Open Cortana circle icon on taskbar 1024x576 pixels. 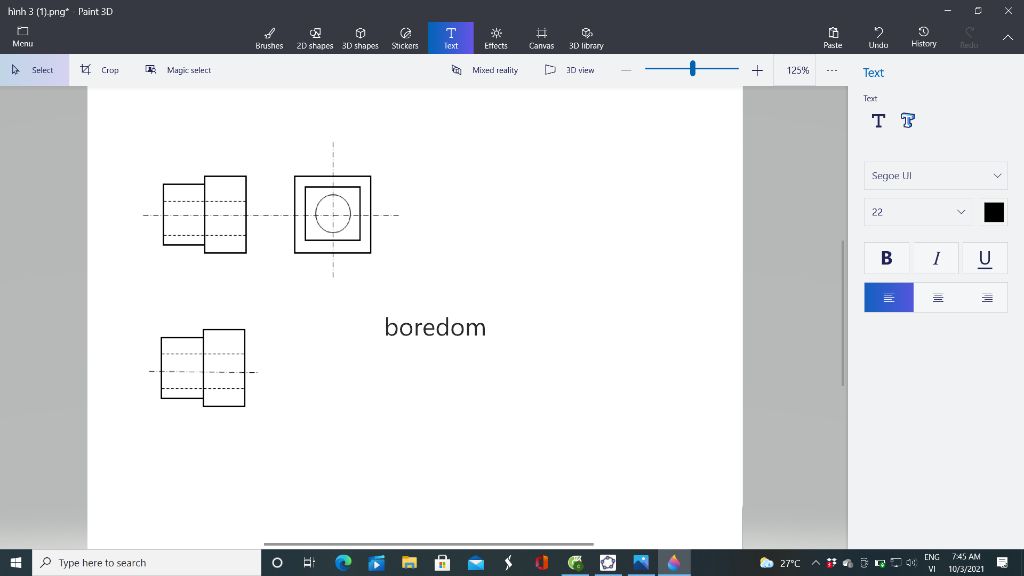click(277, 562)
